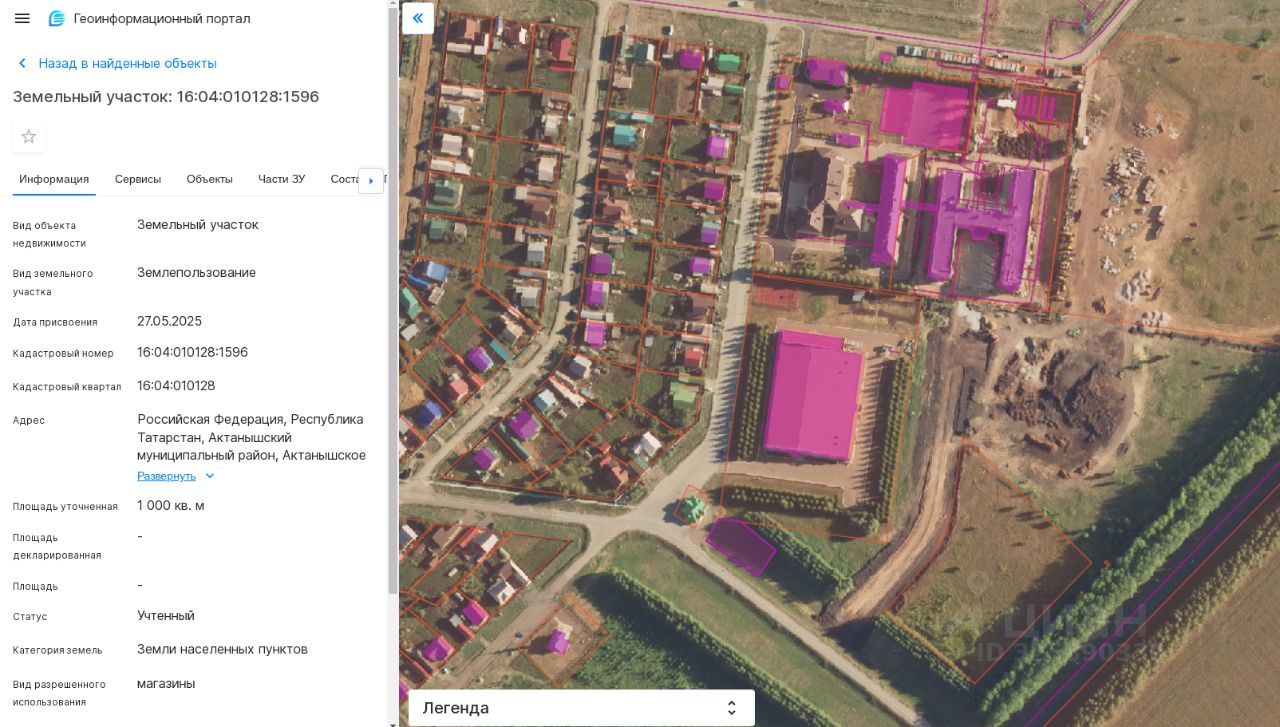Open the Легенда dropdown

pyautogui.click(x=581, y=708)
